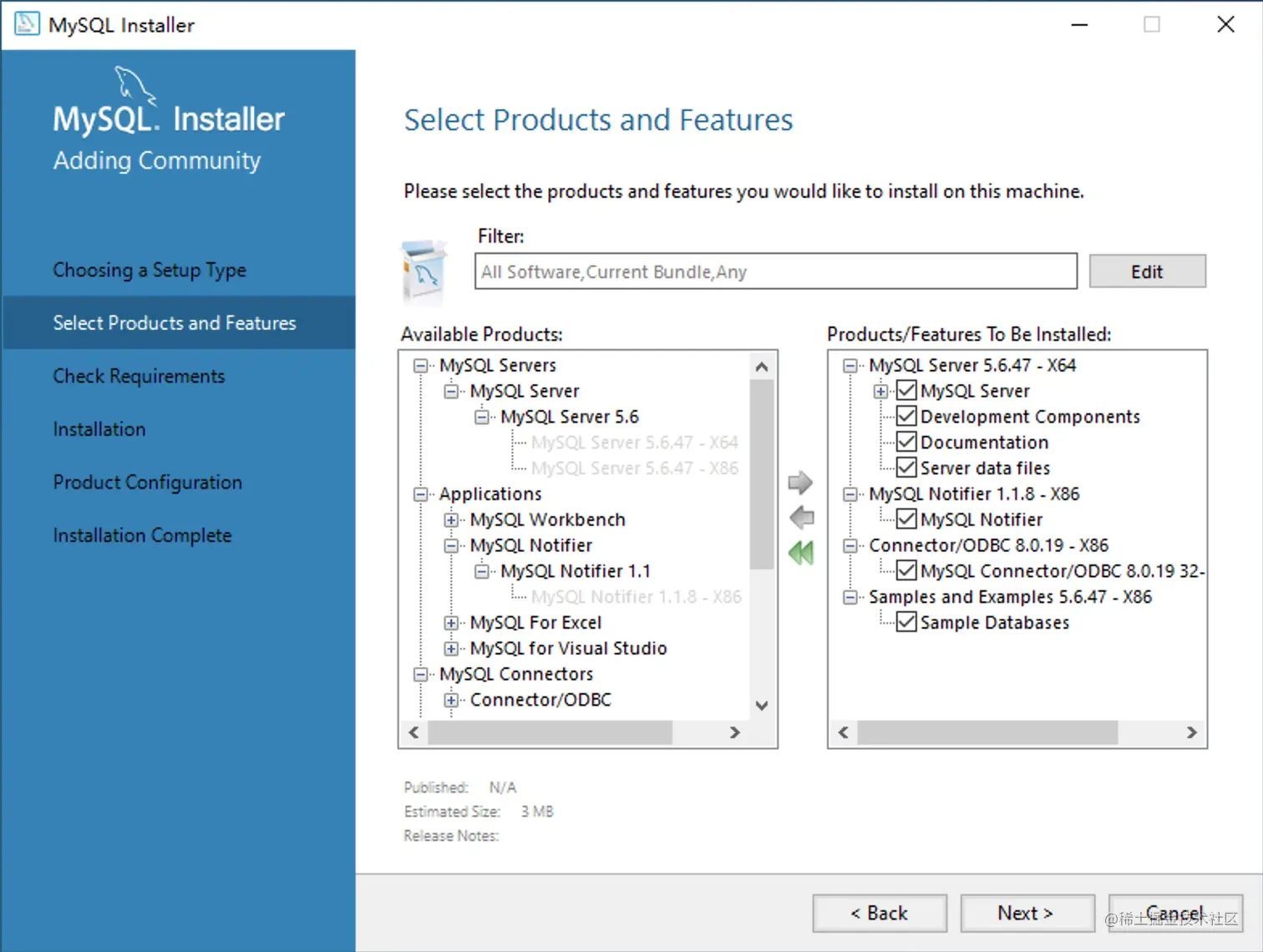Viewport: 1263px width, 952px height.
Task: Click the Cancel button
Action: pos(1175,914)
